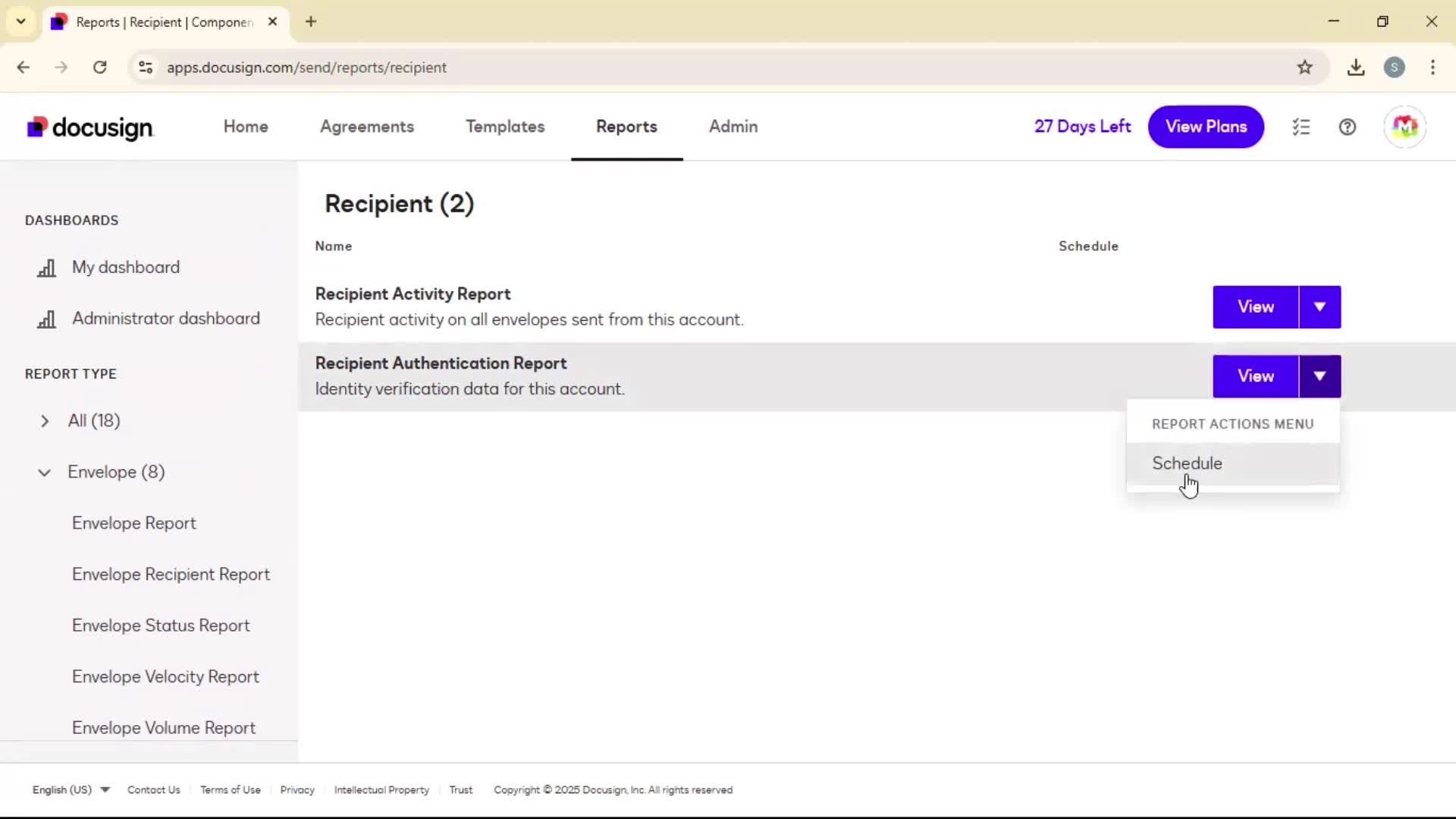Image resolution: width=1456 pixels, height=819 pixels.
Task: View the Recipient Activity Report
Action: [1256, 307]
